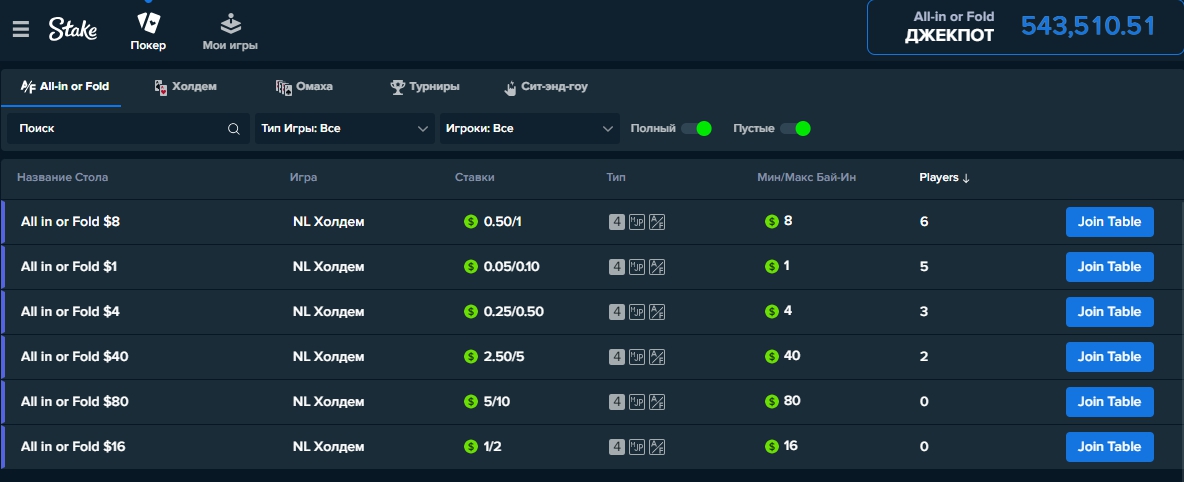The image size is (1184, 482).
Task: Click the Поиск search field
Action: tap(120, 129)
